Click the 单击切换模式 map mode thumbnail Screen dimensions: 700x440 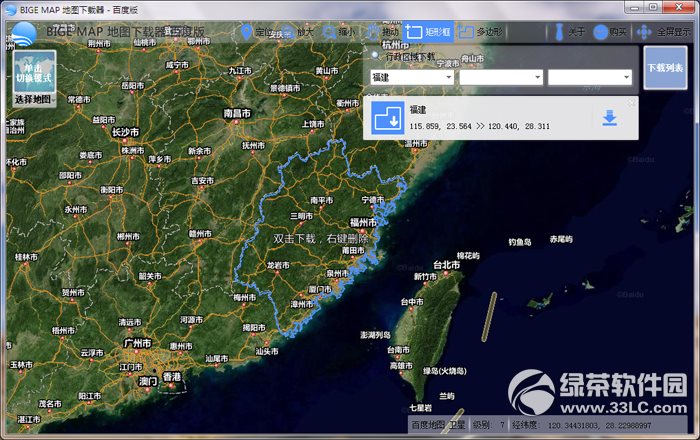pyautogui.click(x=34, y=72)
